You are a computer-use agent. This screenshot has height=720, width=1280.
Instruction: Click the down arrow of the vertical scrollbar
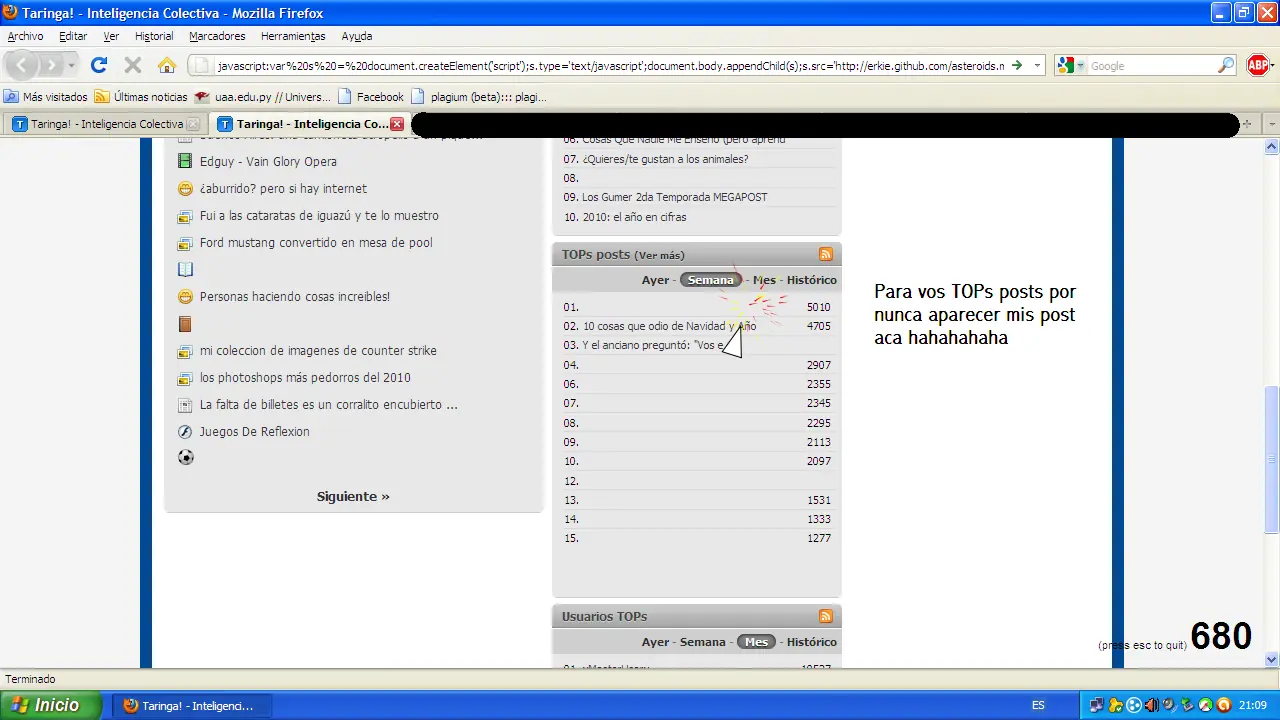[x=1271, y=660]
